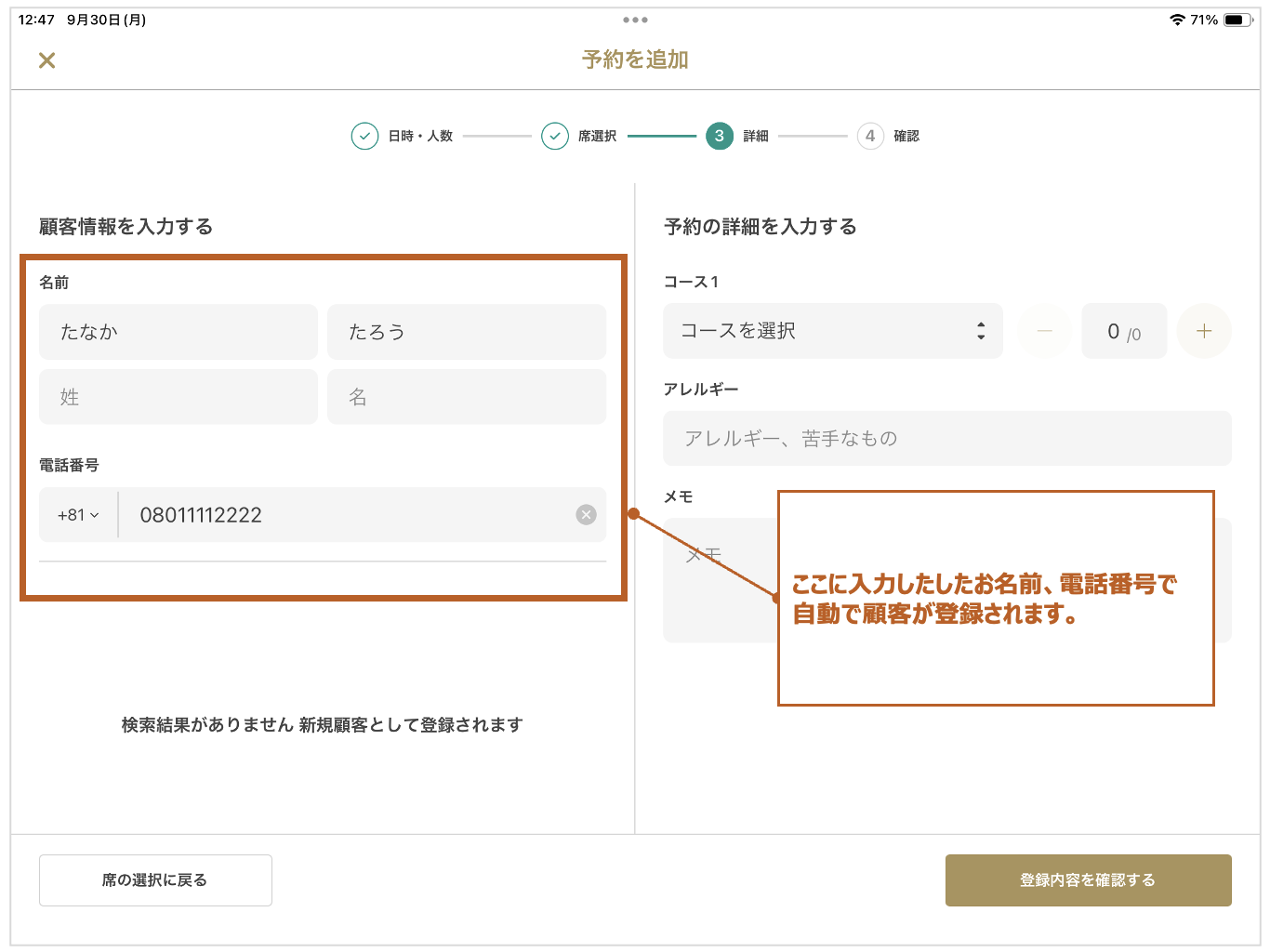This screenshot has height=952, width=1270.
Task: Edit the たなか surname reading field
Action: point(179,332)
